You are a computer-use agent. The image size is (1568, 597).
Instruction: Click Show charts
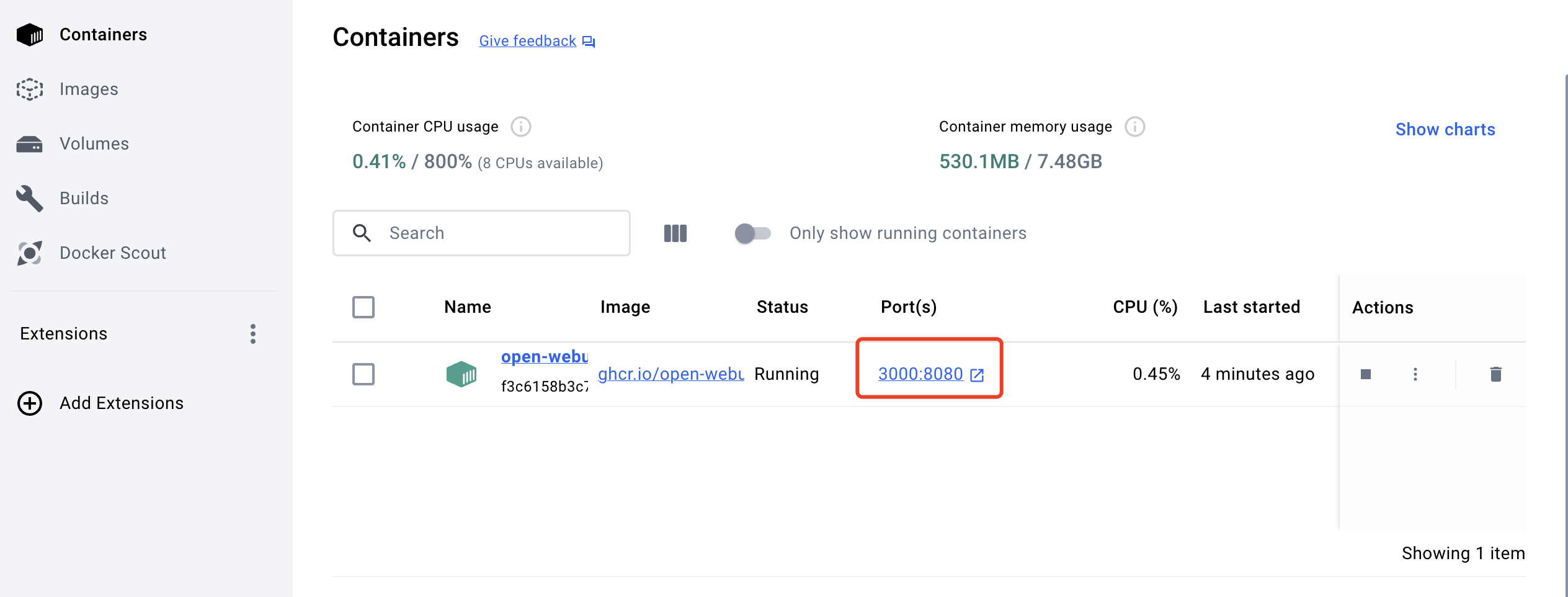click(x=1445, y=129)
